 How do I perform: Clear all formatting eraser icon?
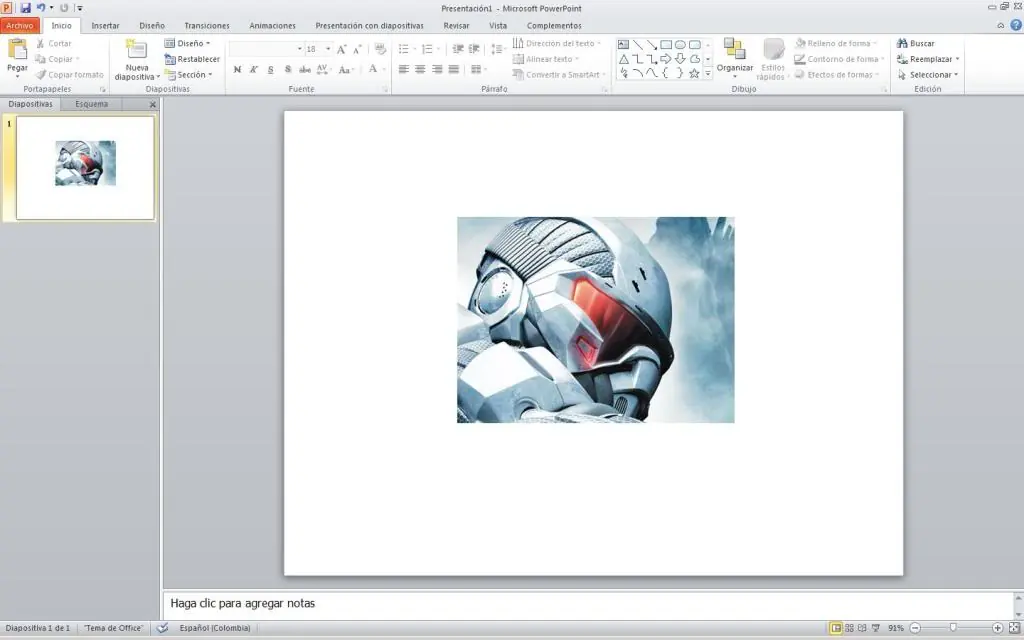[x=380, y=49]
